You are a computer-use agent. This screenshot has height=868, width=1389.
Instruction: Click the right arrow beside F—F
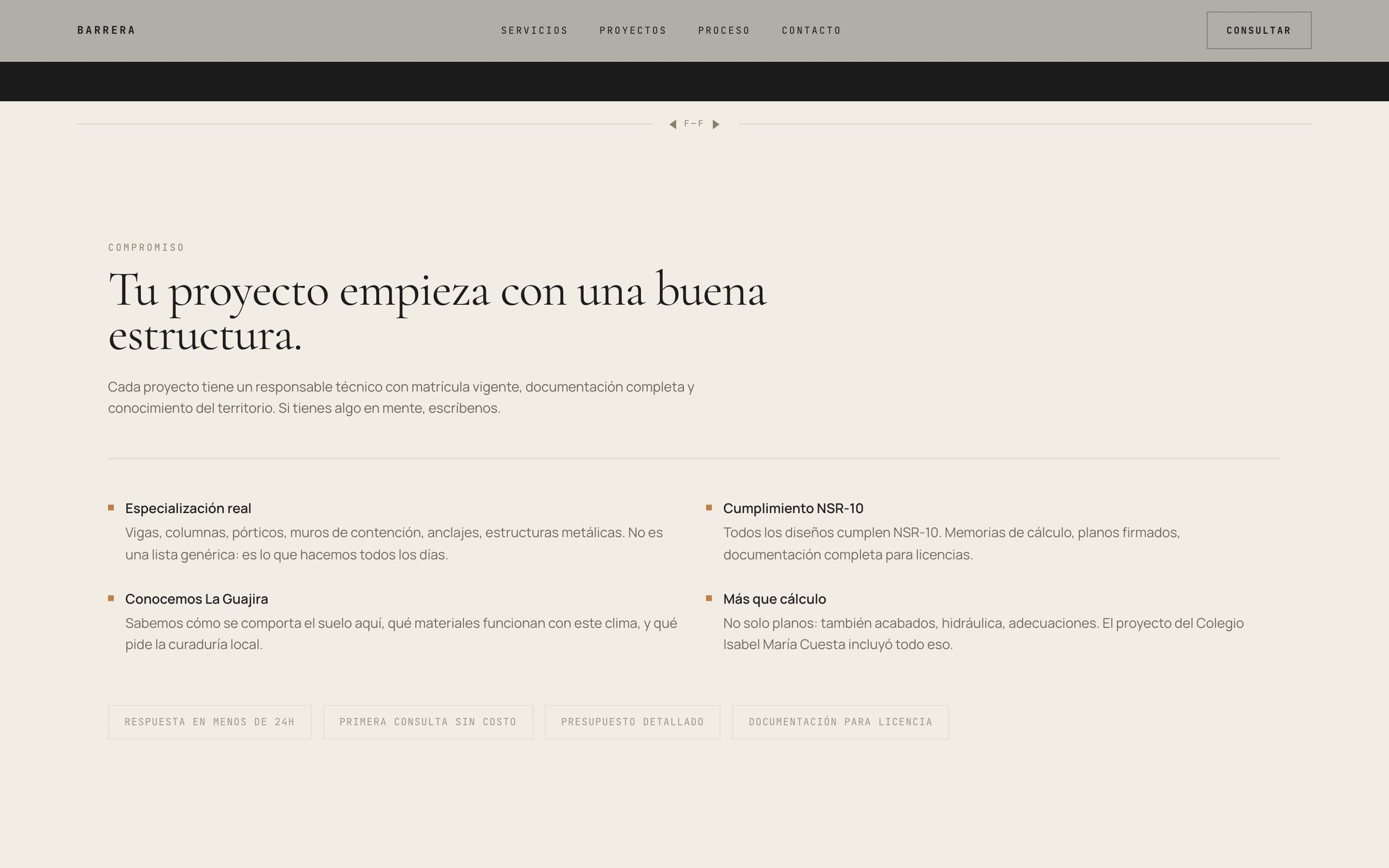(x=716, y=124)
